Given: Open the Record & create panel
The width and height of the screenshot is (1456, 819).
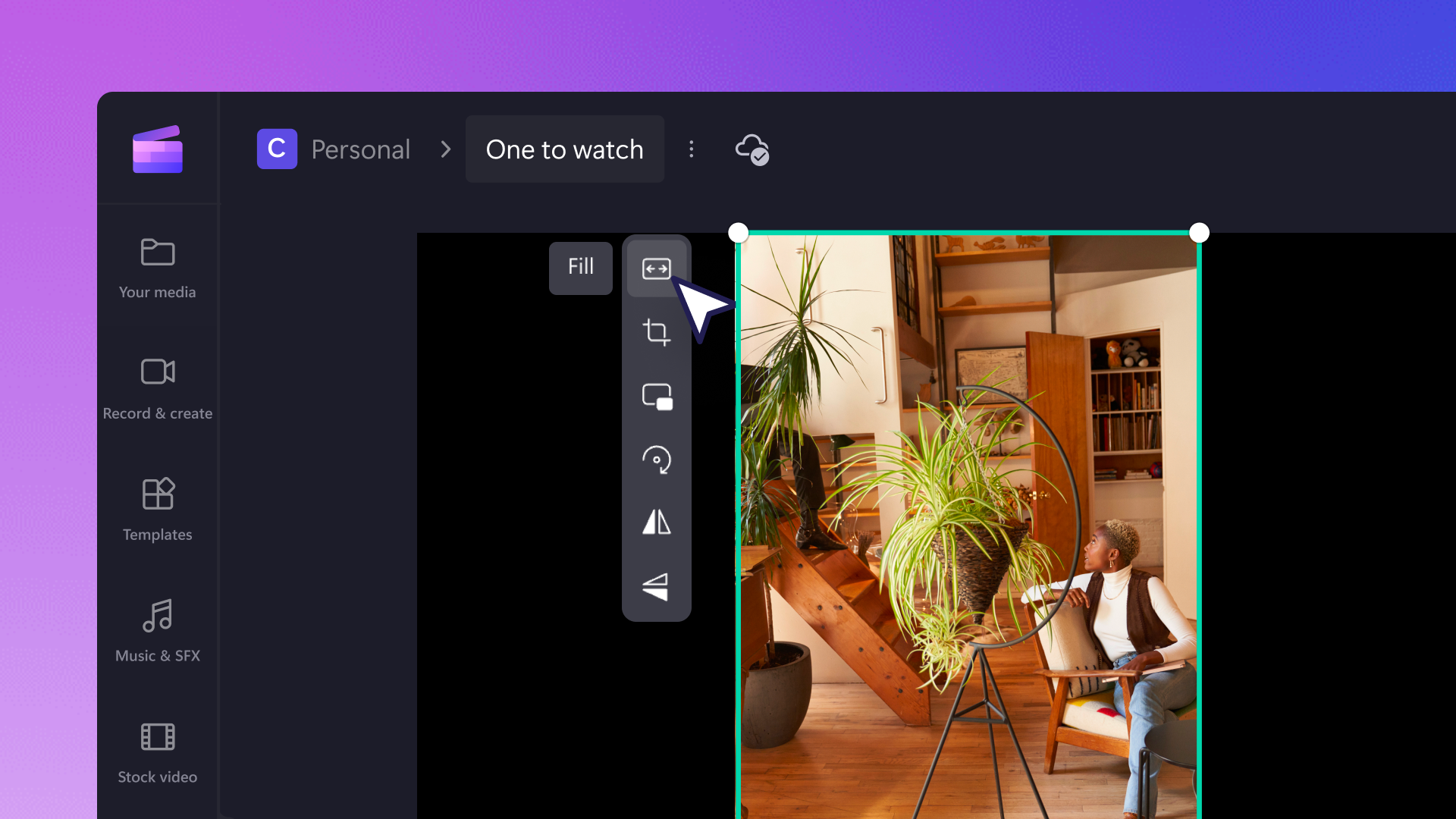Looking at the screenshot, I should [x=158, y=390].
